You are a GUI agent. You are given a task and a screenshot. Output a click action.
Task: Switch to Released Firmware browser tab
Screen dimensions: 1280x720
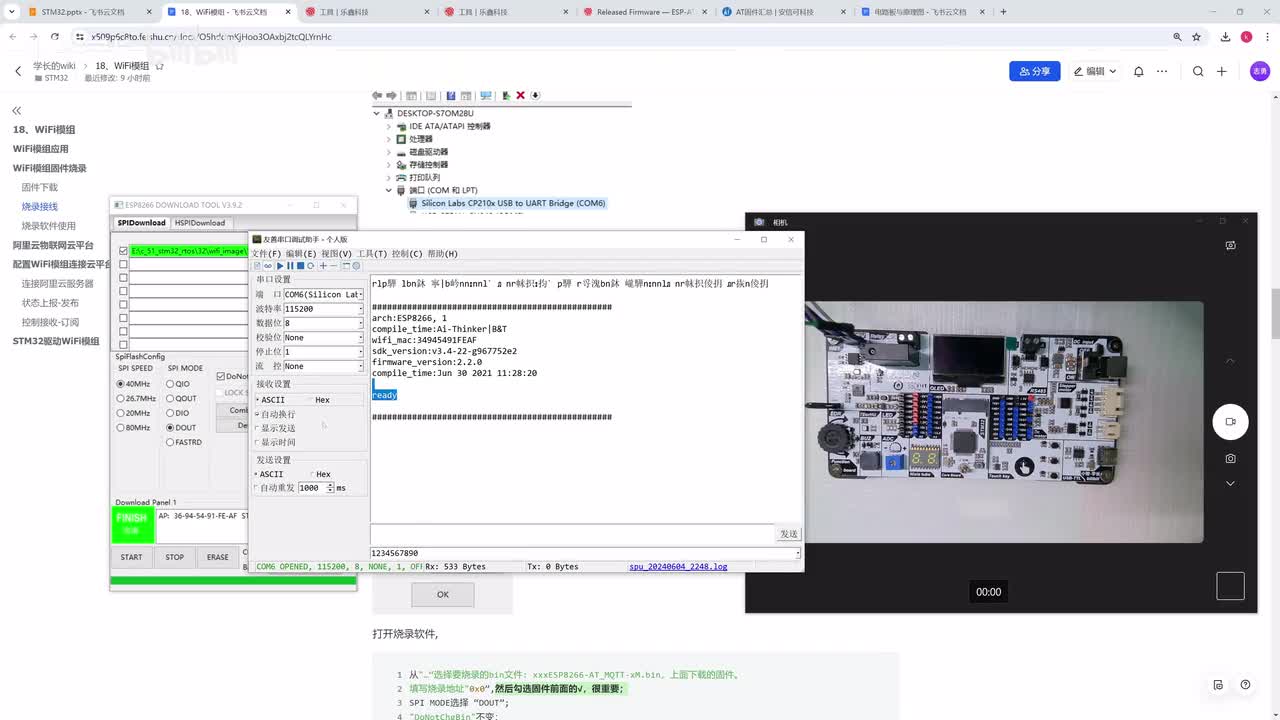[x=645, y=12]
